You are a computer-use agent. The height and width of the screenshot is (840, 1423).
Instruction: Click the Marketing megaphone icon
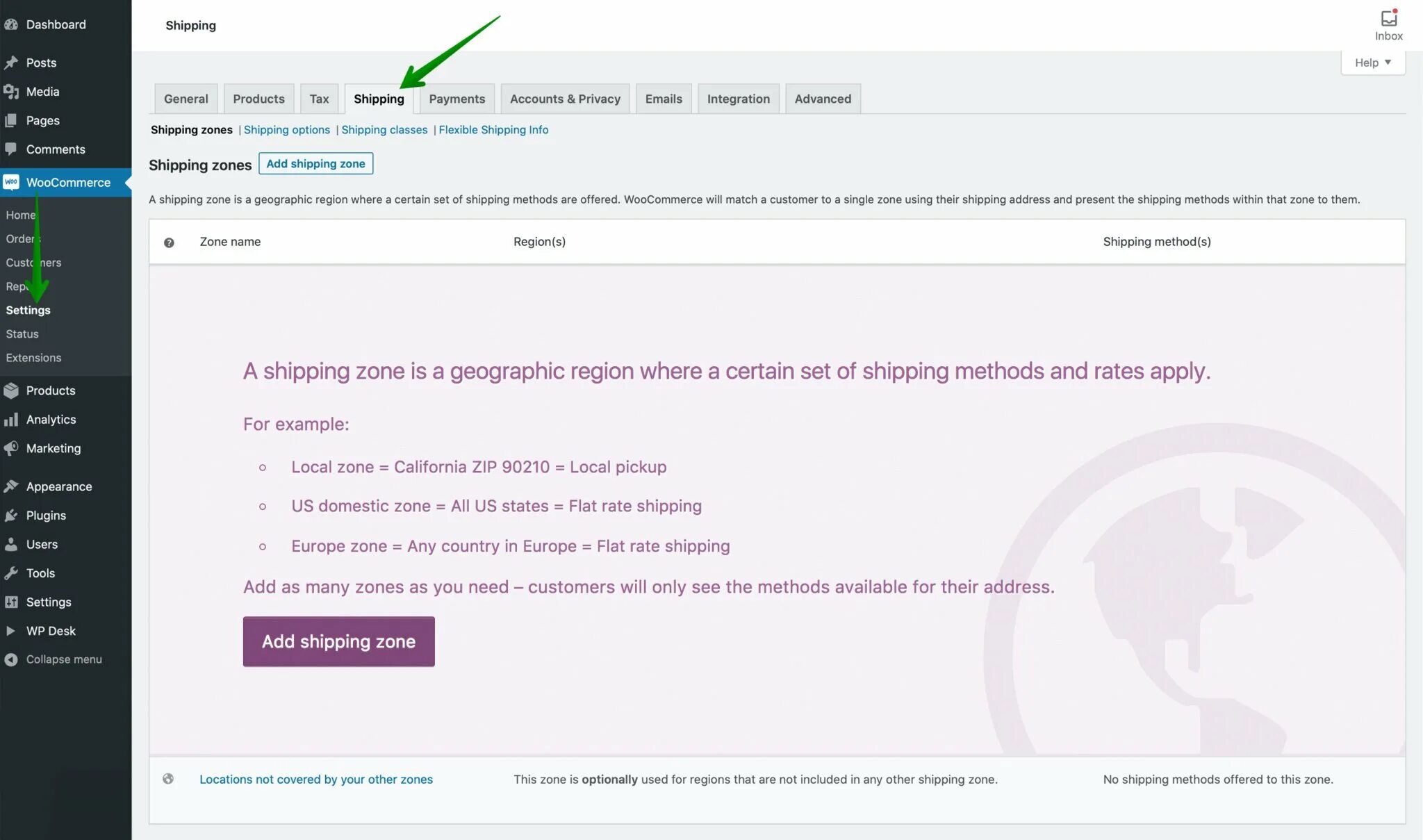point(10,449)
